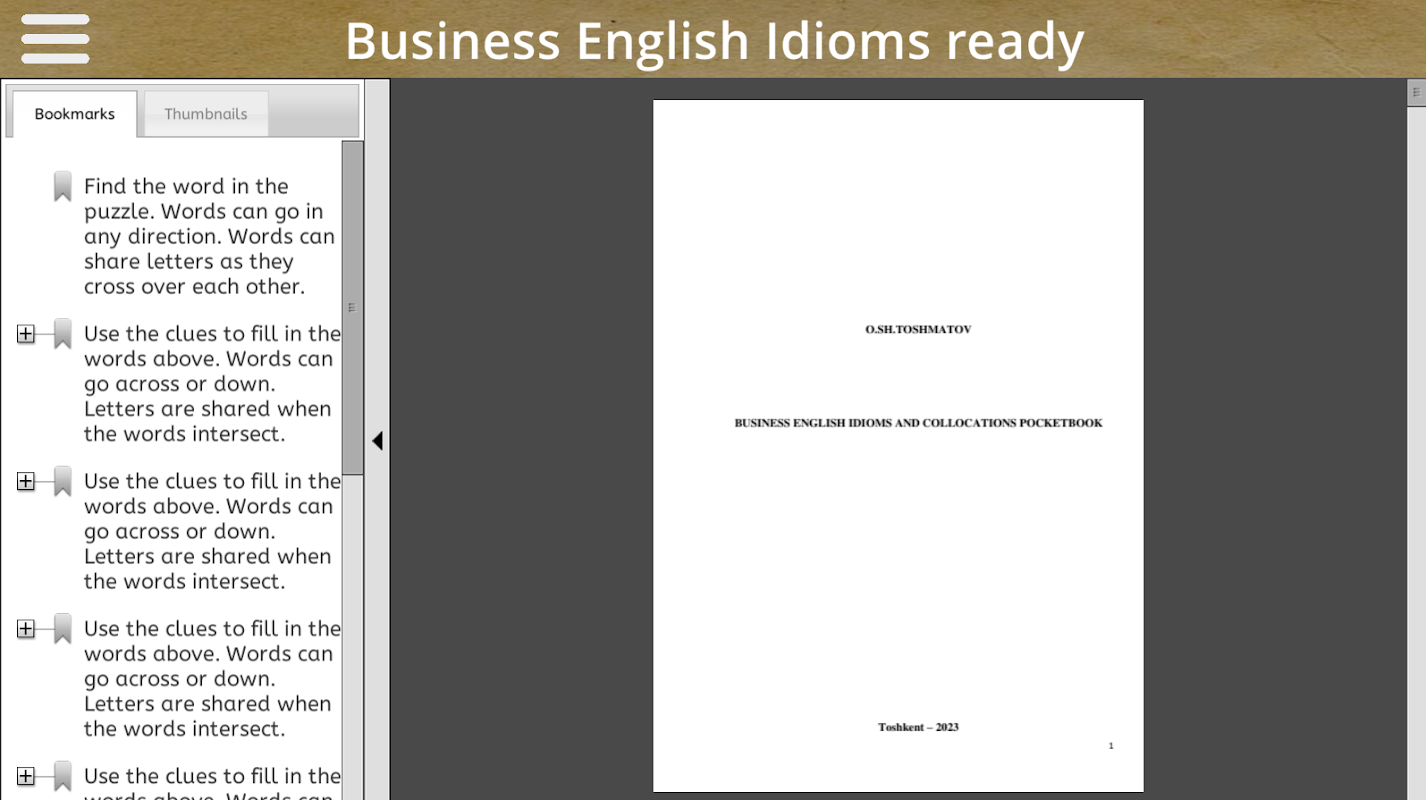Image resolution: width=1426 pixels, height=800 pixels.
Task: Click bookmark ribbon icon of third 'Use the clues' entry
Action: point(62,629)
